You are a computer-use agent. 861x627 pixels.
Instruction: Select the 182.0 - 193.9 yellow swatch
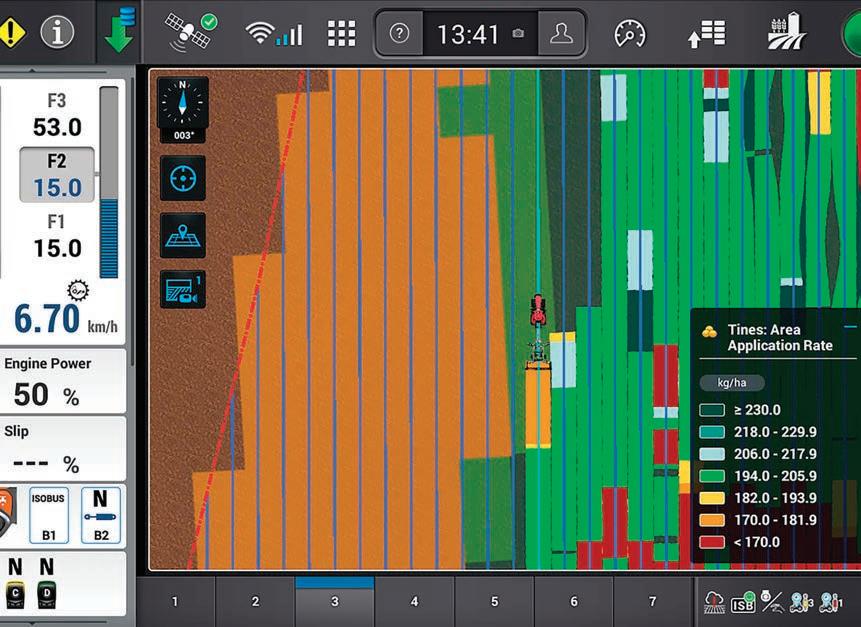(712, 498)
